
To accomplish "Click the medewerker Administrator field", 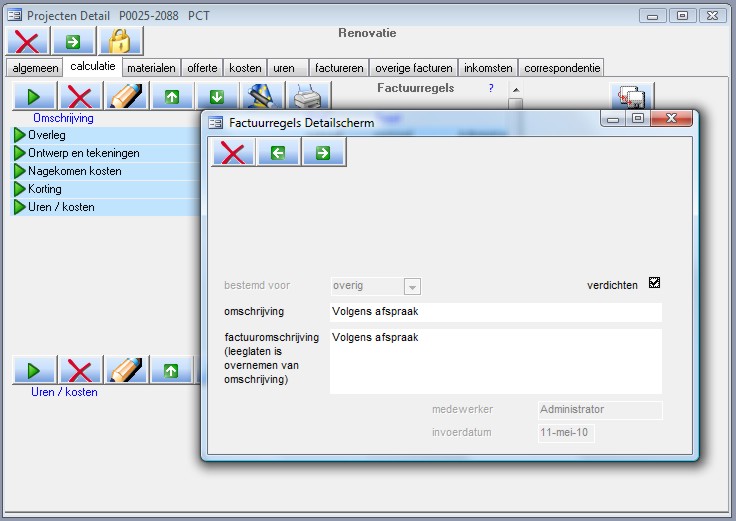I will [x=600, y=410].
